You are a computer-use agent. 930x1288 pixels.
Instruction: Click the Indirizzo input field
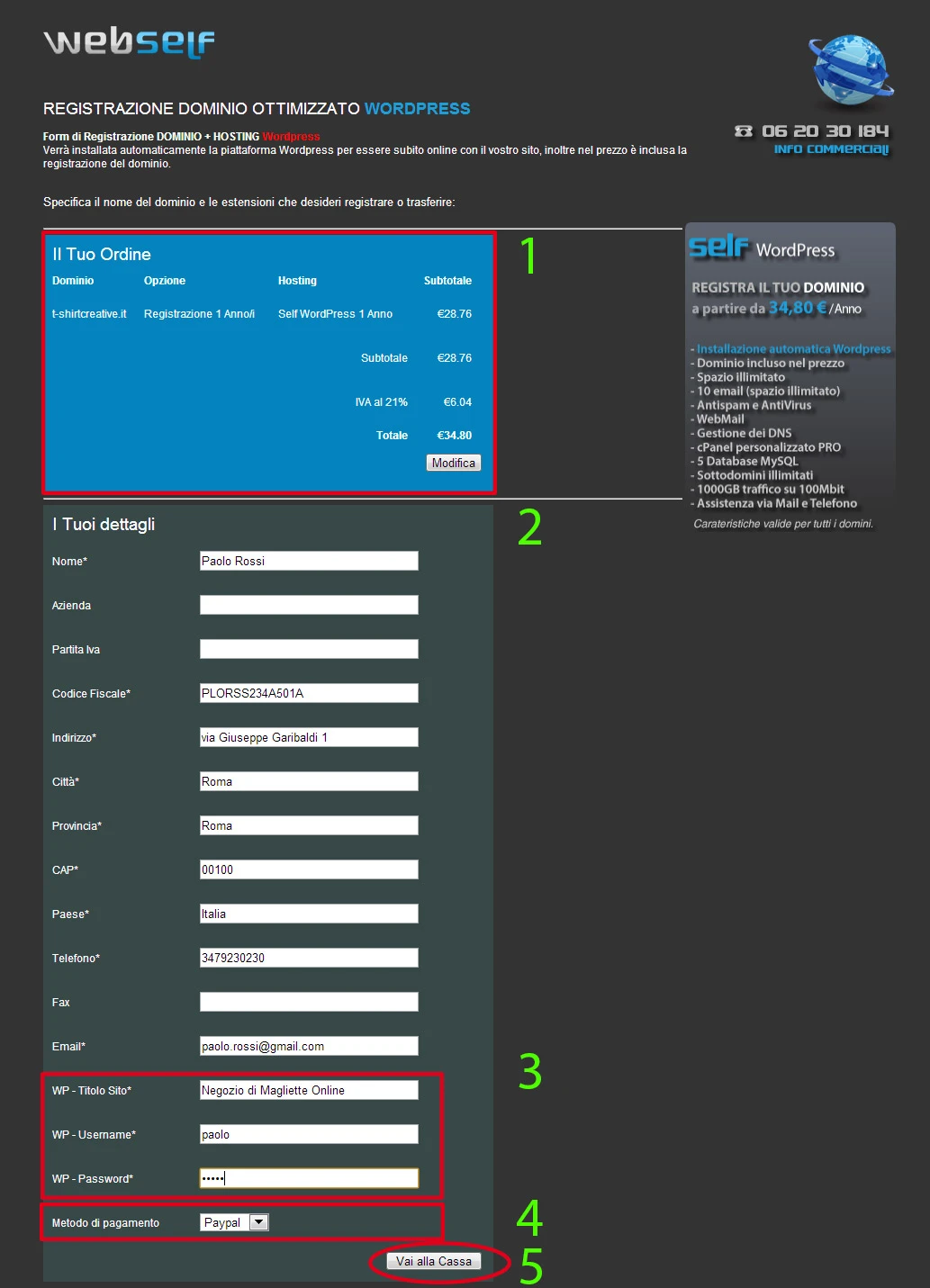pyautogui.click(x=309, y=737)
